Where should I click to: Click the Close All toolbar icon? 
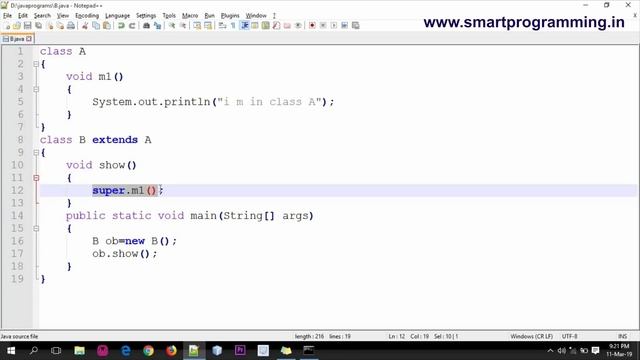click(x=60, y=26)
